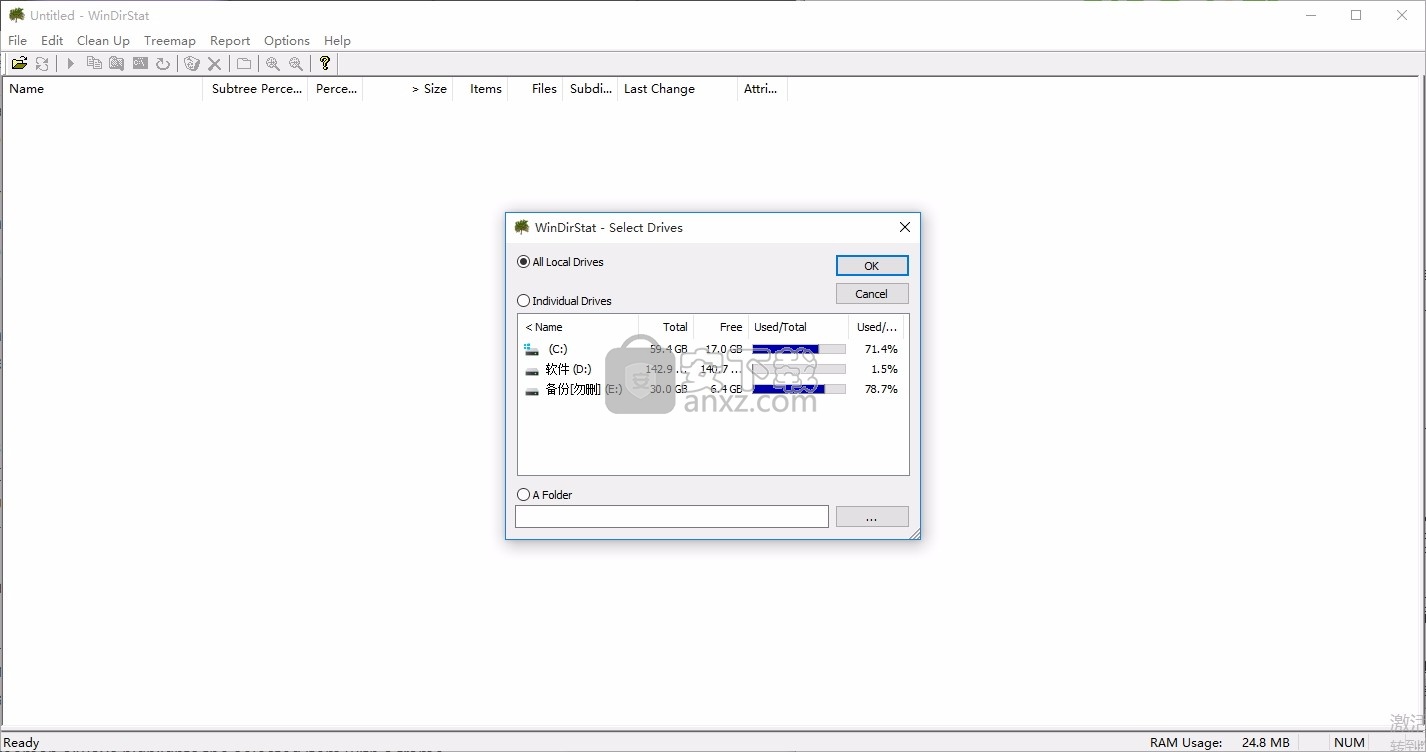The image size is (1426, 752).
Task: Open the Clean Up menu
Action: pyautogui.click(x=103, y=41)
